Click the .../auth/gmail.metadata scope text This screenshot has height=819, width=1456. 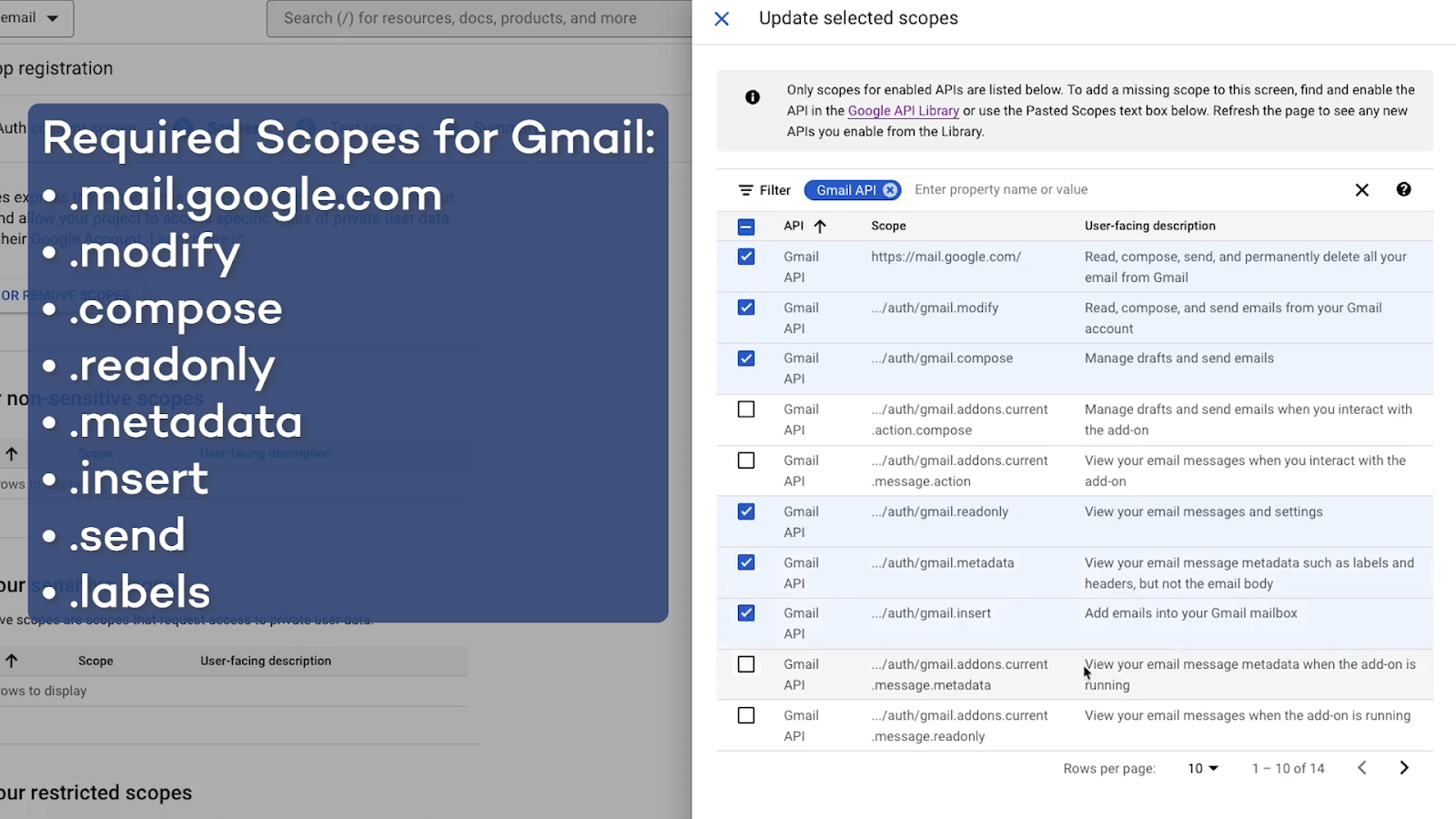(x=943, y=562)
